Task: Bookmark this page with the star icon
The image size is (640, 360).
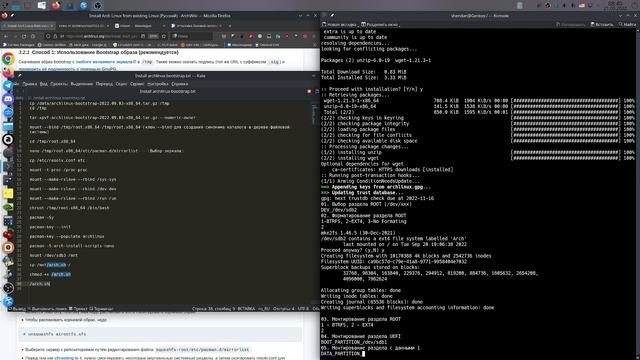Action: [164, 36]
